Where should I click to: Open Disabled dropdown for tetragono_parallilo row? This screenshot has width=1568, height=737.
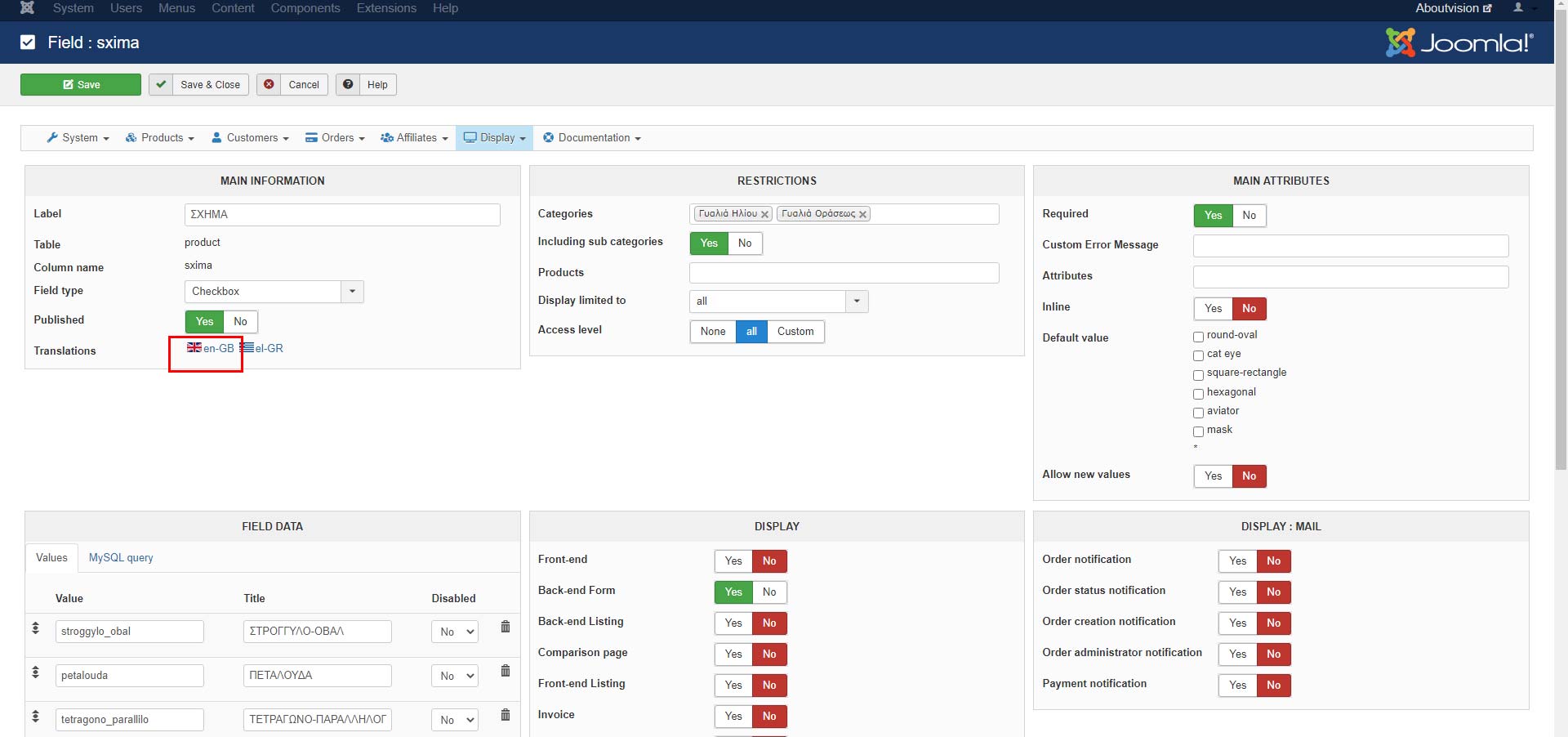point(454,720)
